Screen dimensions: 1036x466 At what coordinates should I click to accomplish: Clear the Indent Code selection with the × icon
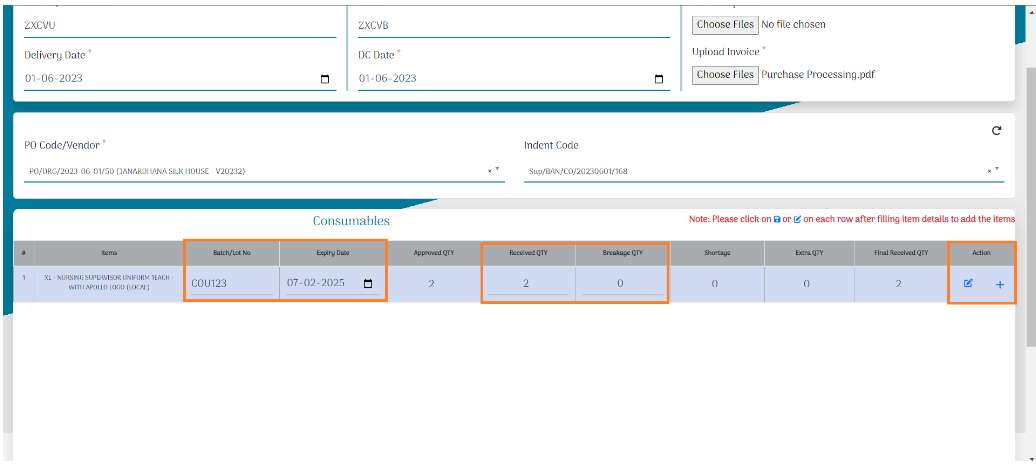[989, 171]
